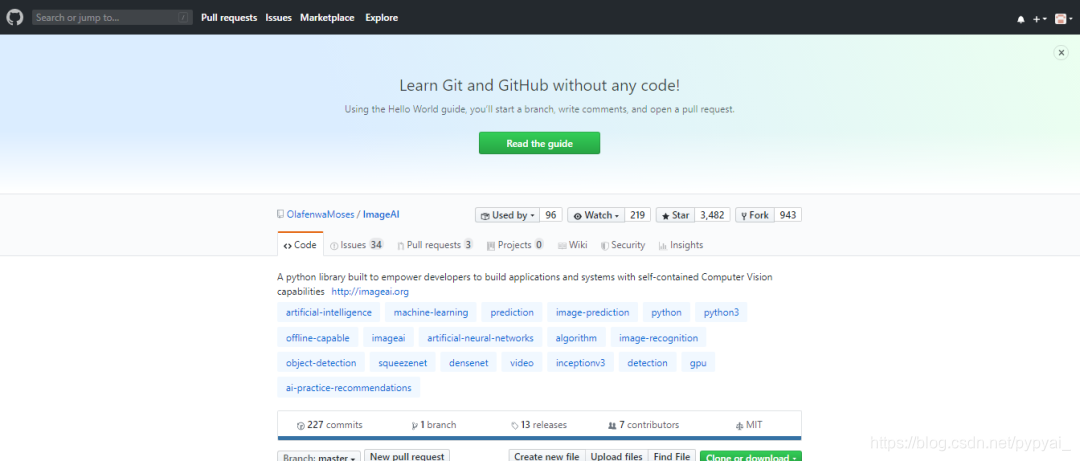View the 1 branch list

433,425
